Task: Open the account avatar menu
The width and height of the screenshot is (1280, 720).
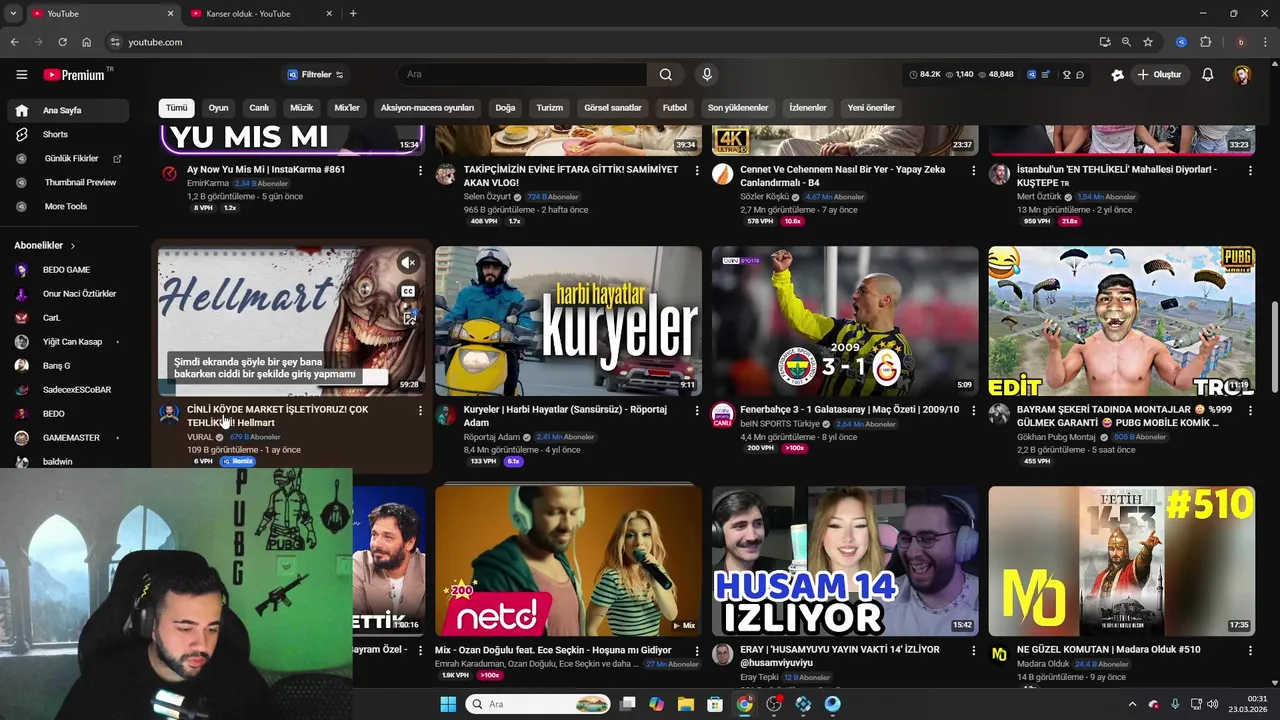Action: 1242,74
